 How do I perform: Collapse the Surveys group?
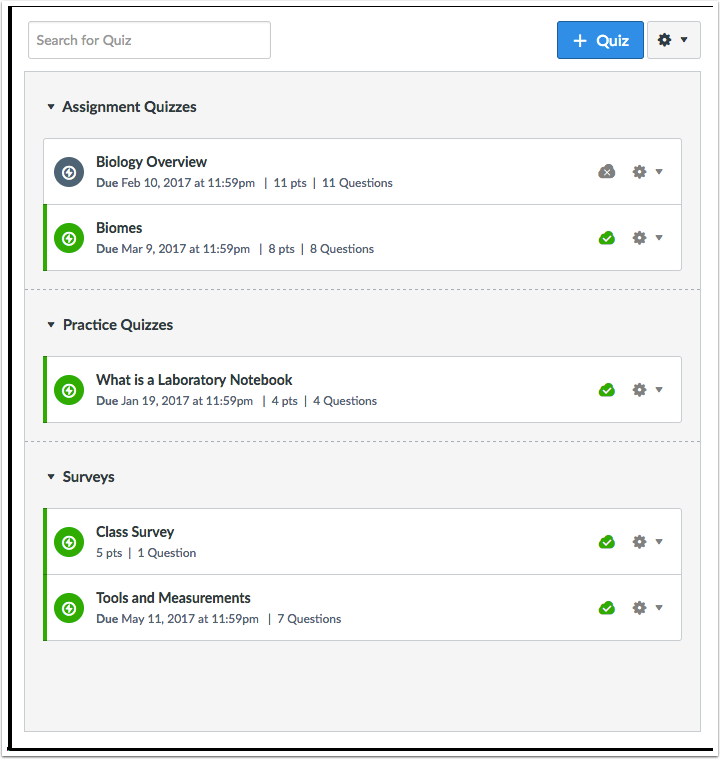pyautogui.click(x=51, y=477)
